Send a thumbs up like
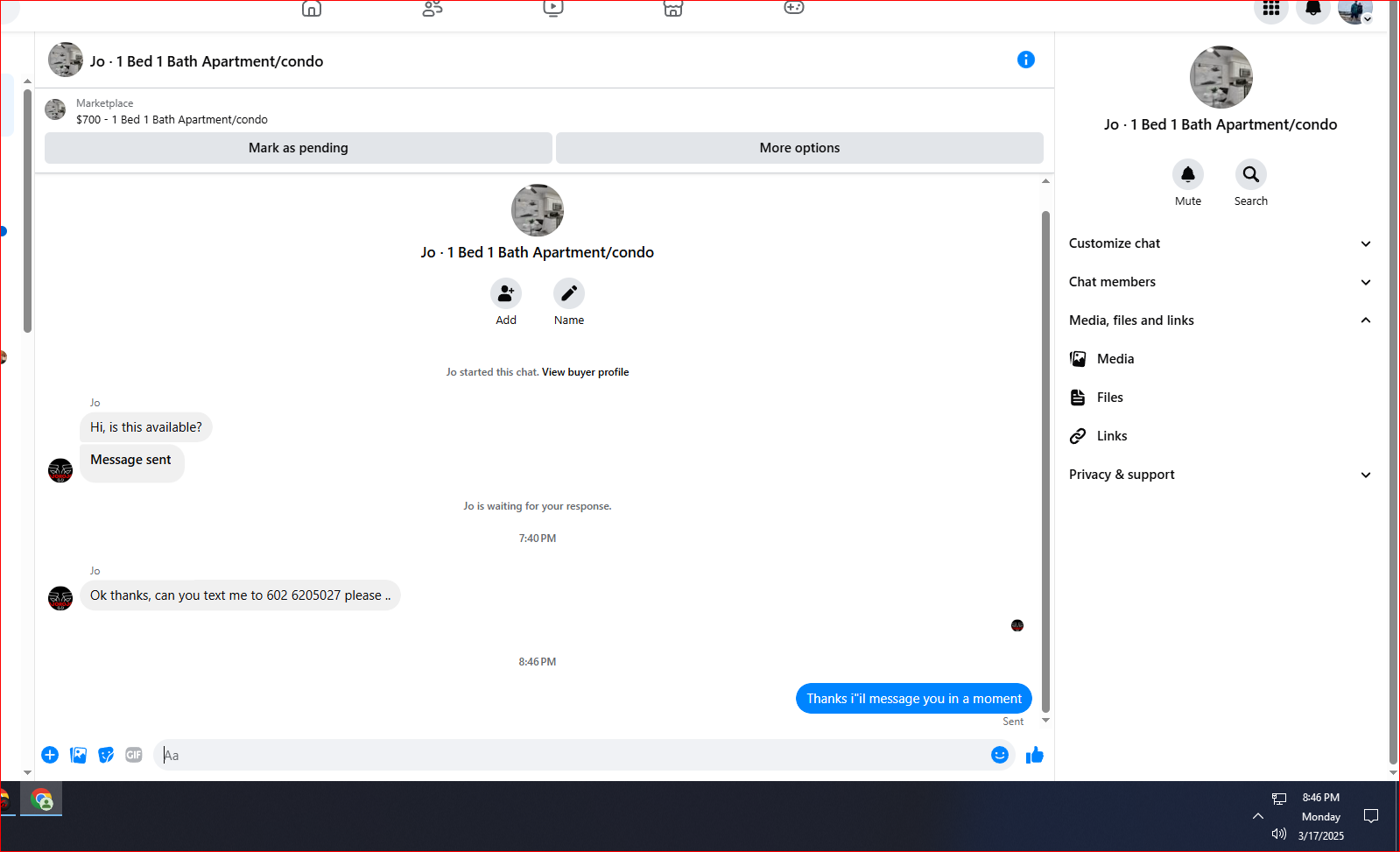Viewport: 1400px width, 852px height. pyautogui.click(x=1035, y=755)
